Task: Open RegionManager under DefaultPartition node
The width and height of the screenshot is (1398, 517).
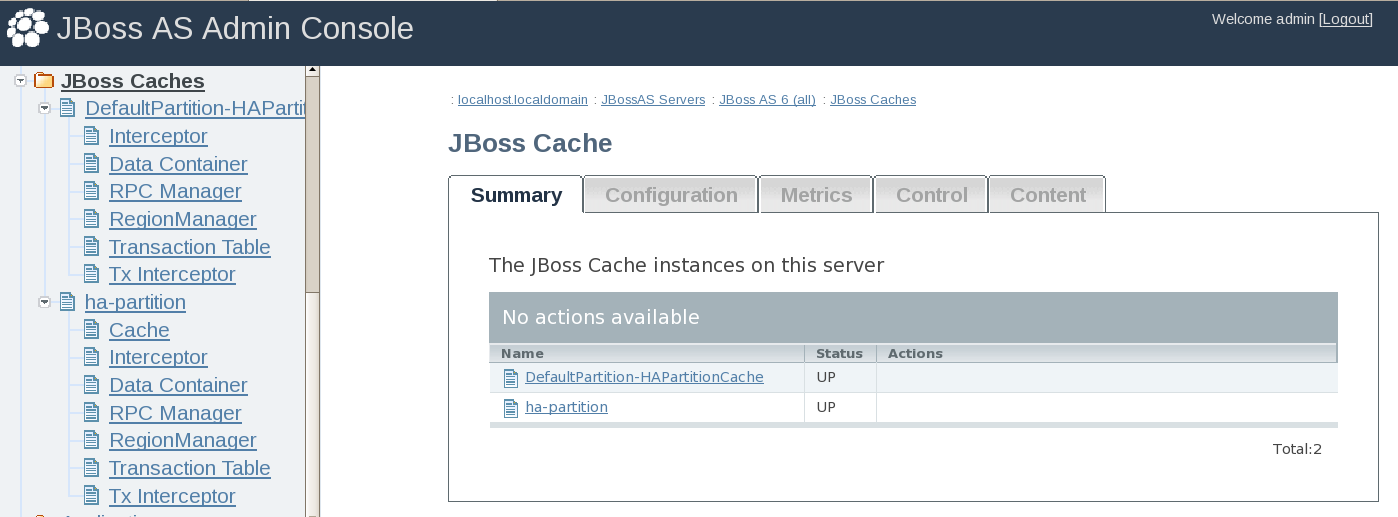Action: coord(183,218)
